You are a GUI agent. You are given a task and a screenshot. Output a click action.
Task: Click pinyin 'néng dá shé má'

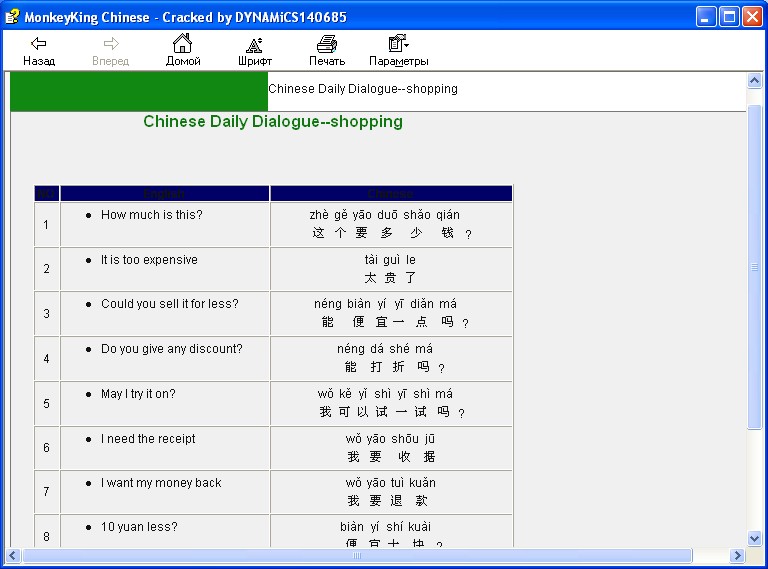point(384,349)
